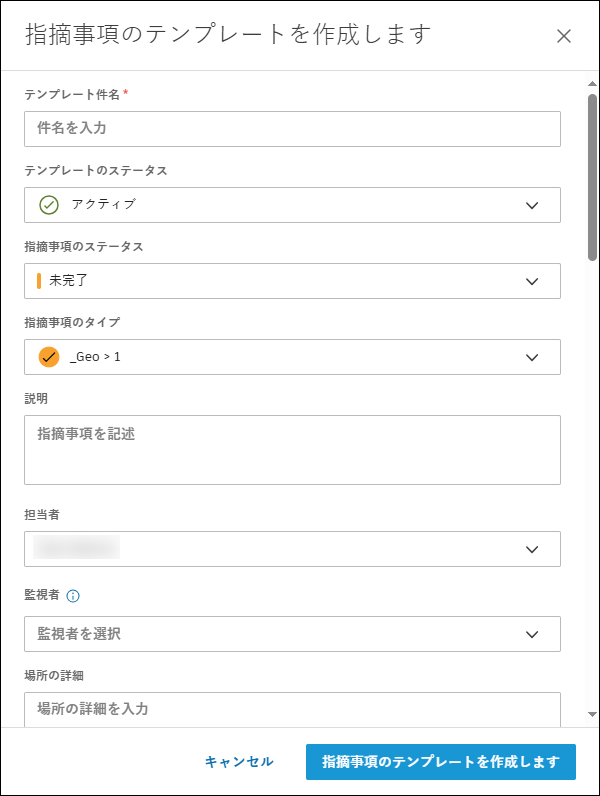Viewport: 600px width, 796px height.
Task: Click the info icon next to 監視者
Action: point(73,595)
